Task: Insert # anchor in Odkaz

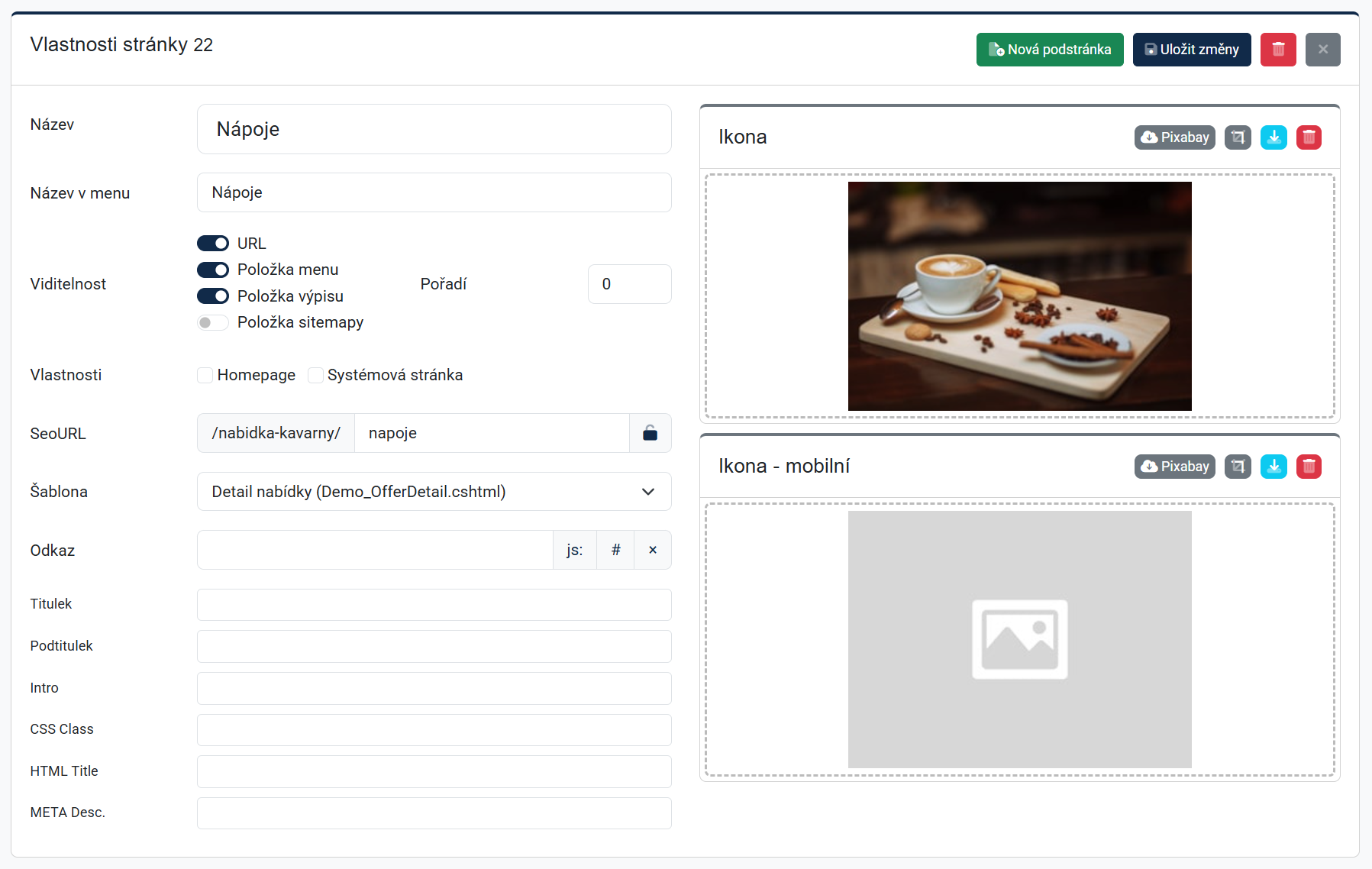Action: click(616, 550)
